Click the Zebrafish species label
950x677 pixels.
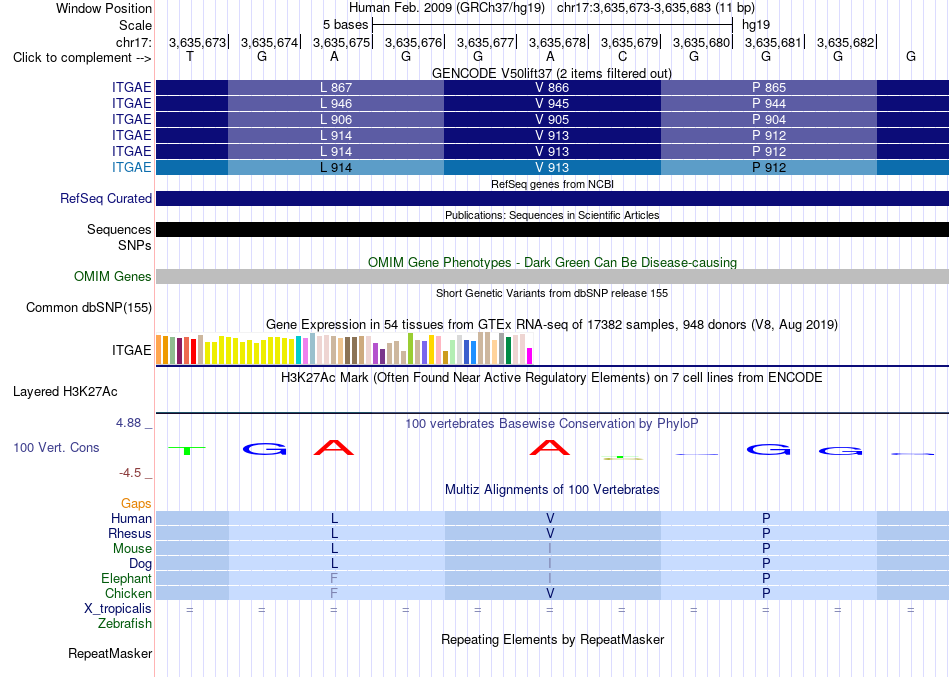(125, 623)
